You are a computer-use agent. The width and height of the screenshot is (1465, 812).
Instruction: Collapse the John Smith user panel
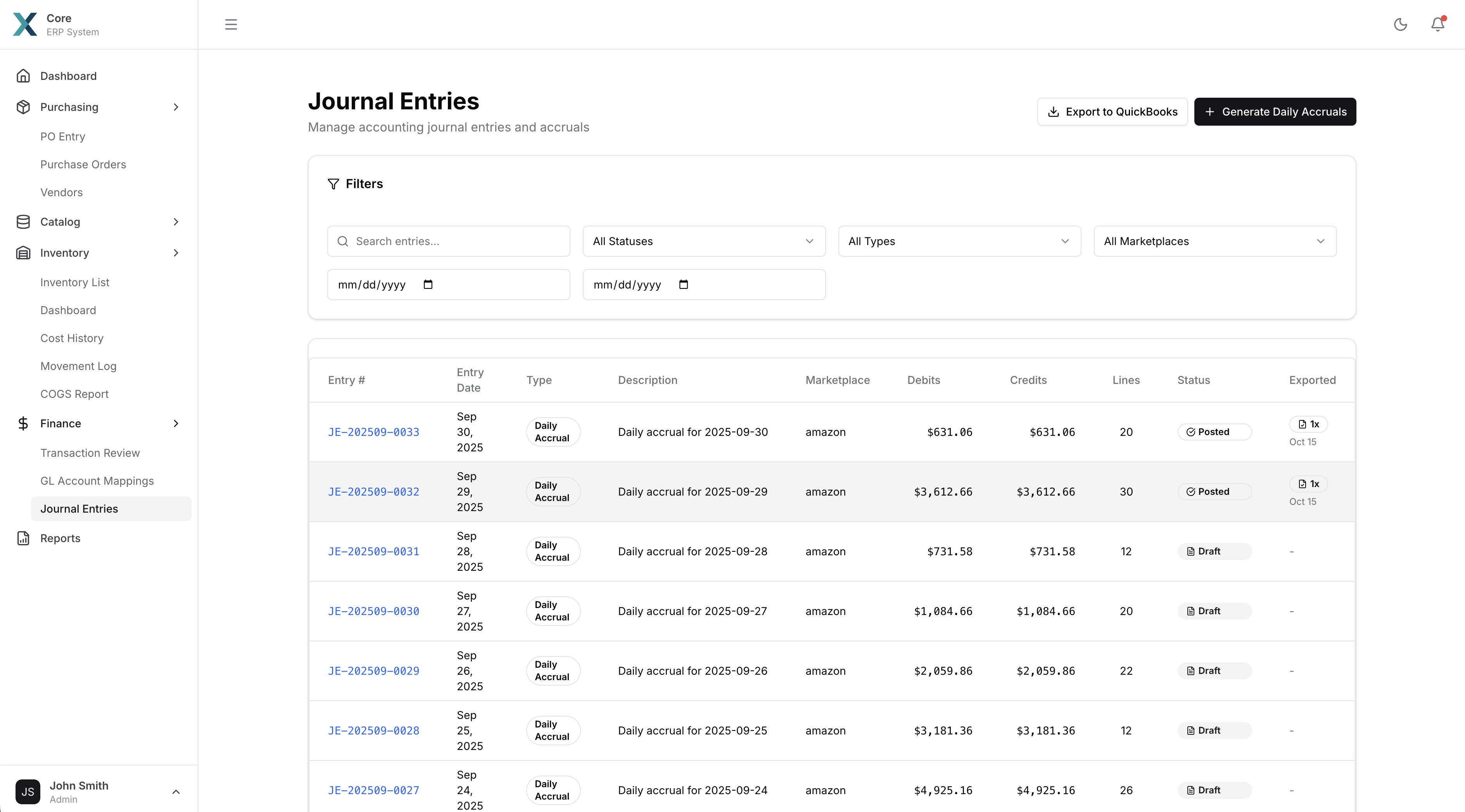point(176,791)
